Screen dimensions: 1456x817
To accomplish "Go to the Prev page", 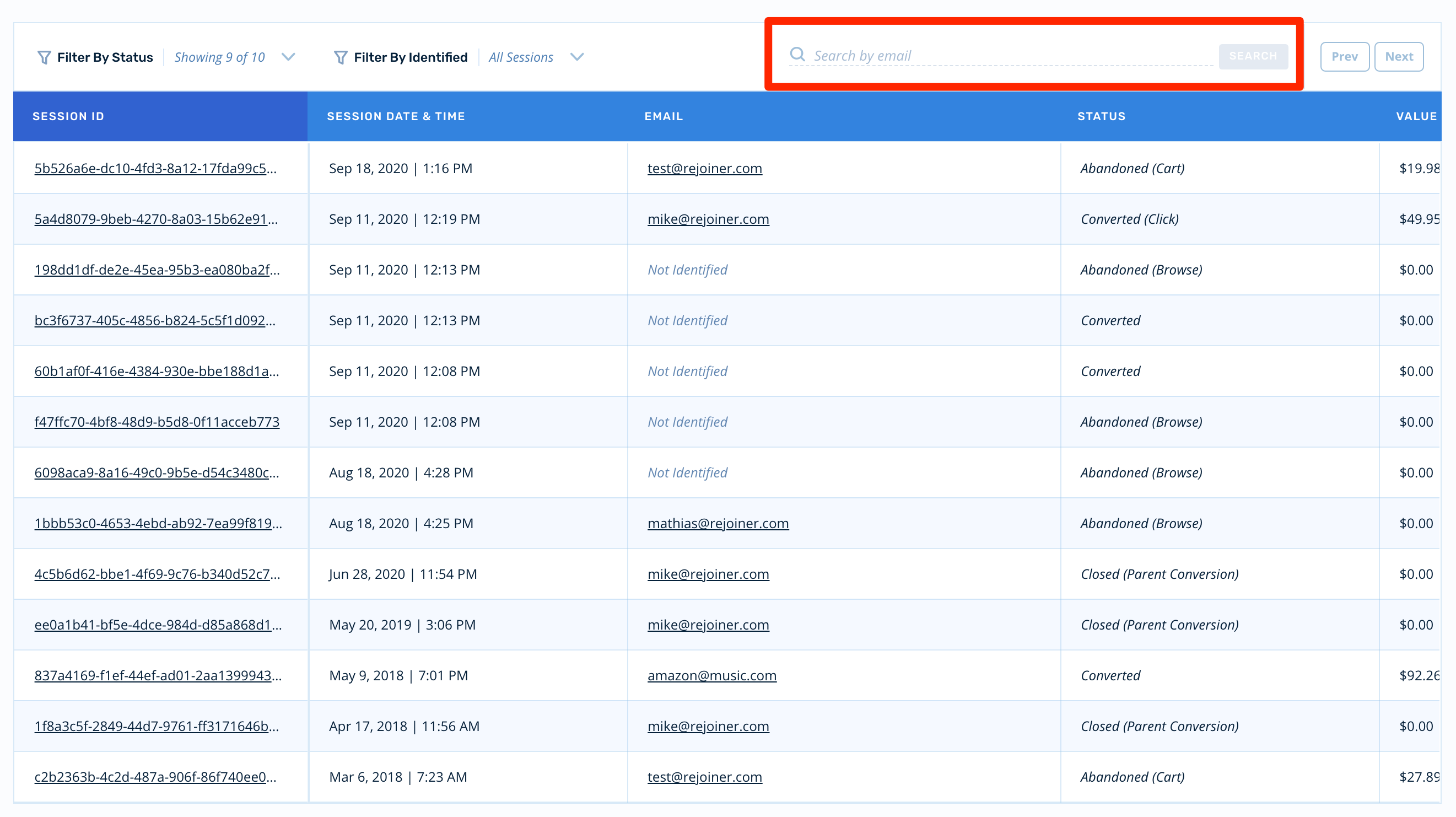I will click(x=1344, y=57).
